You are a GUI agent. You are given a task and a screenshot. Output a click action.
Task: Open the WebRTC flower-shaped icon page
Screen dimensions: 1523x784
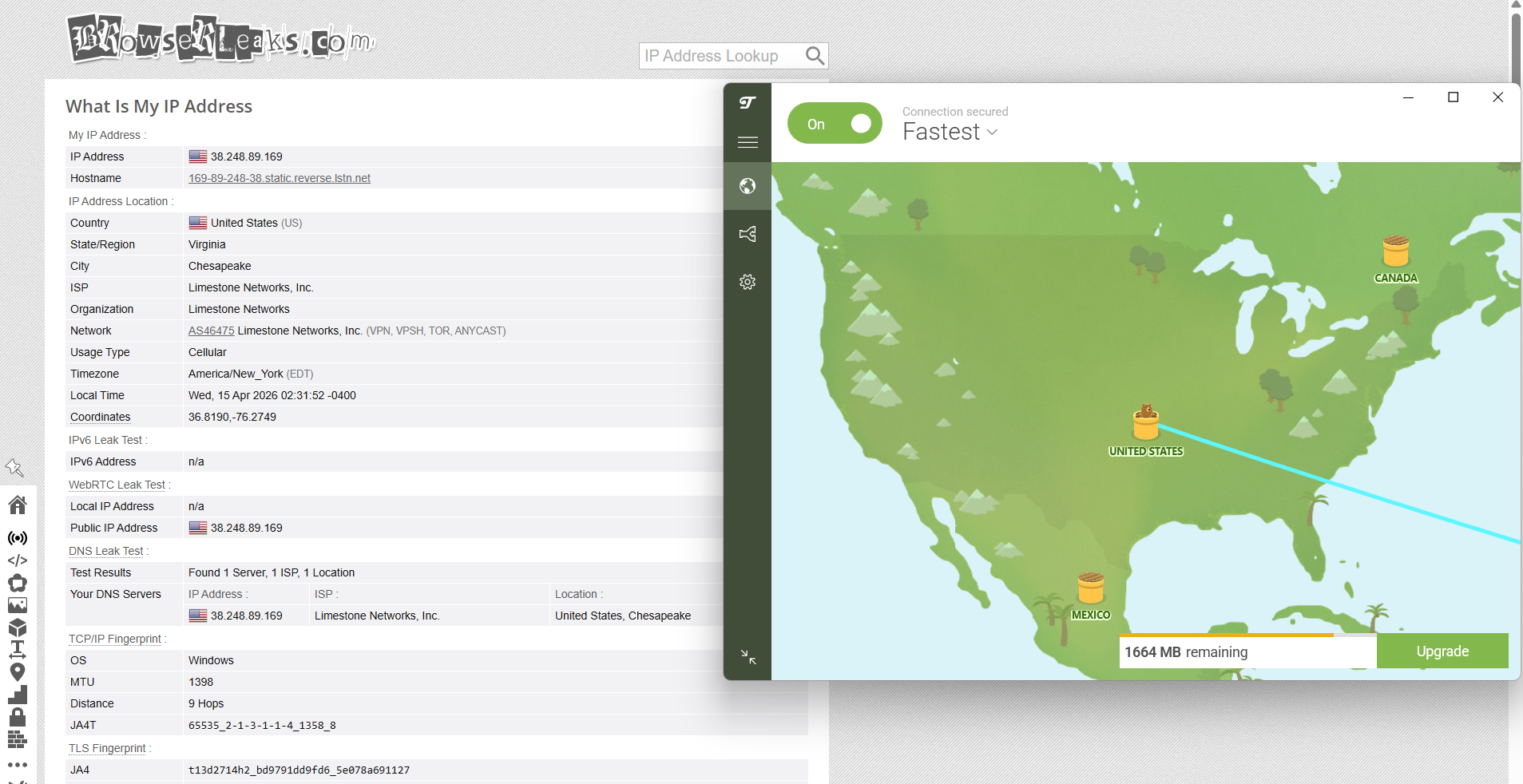(x=18, y=583)
